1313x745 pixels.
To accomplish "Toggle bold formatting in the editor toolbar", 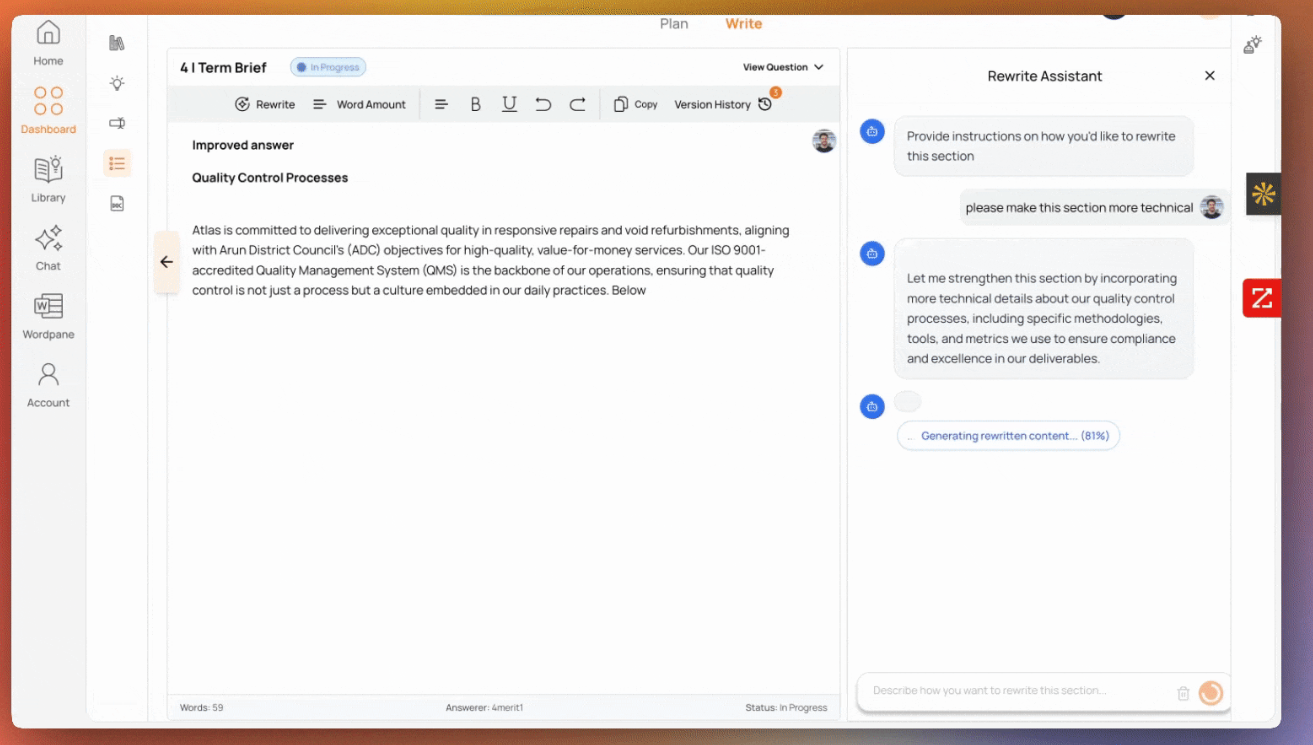I will [x=476, y=103].
